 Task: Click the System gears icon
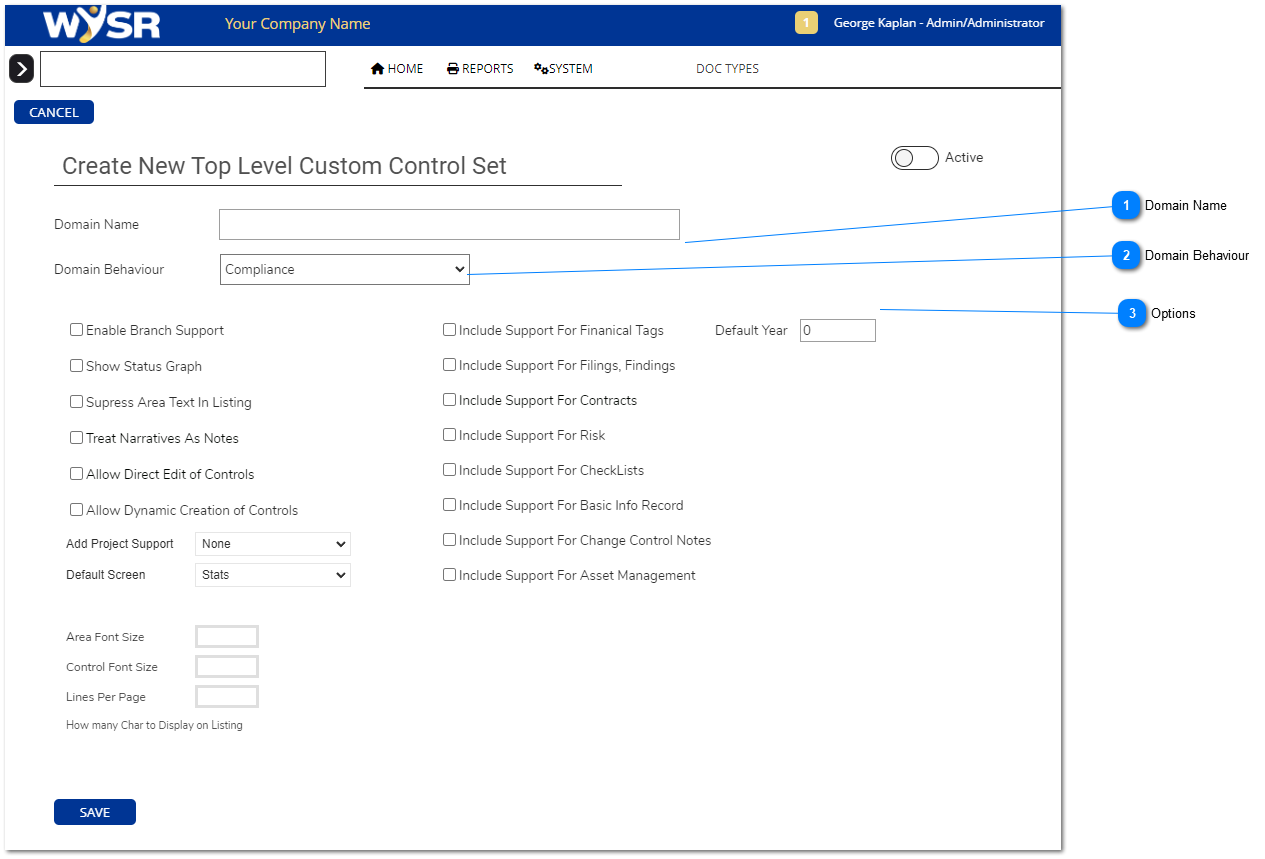(x=541, y=69)
